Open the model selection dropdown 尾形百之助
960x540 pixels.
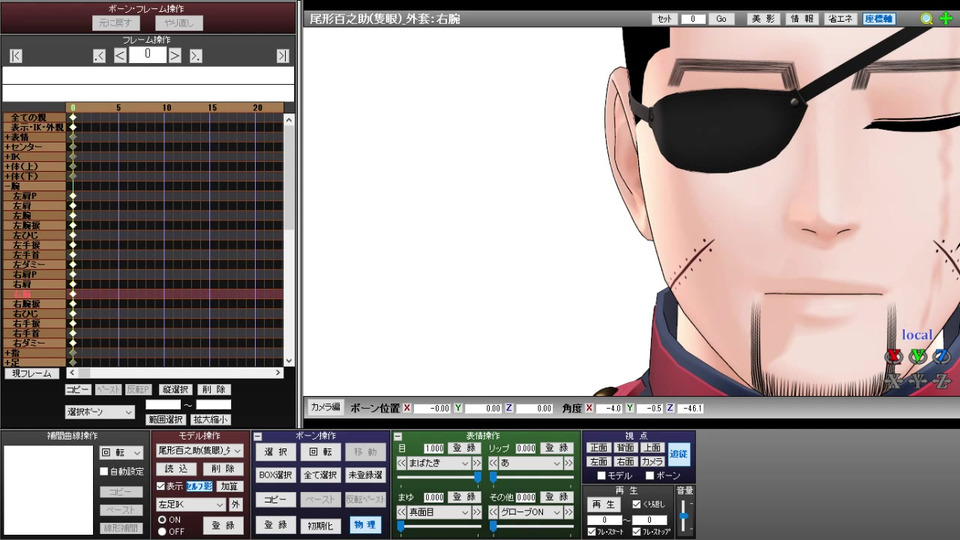[200, 451]
